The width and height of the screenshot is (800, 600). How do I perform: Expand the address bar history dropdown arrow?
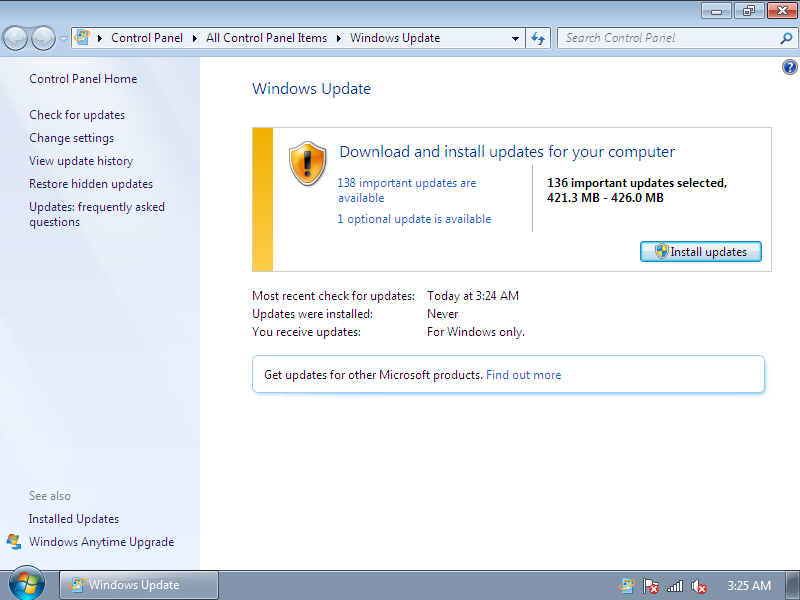(x=516, y=38)
